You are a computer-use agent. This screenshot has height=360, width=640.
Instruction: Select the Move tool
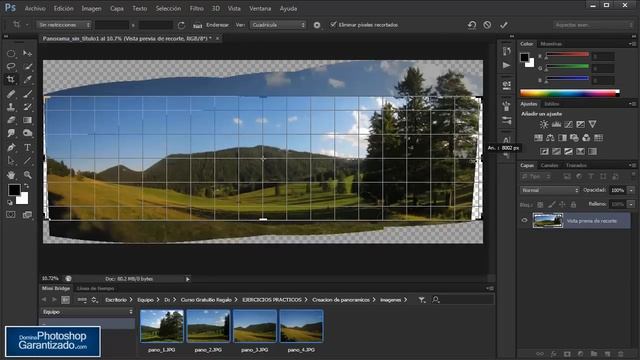(27, 53)
